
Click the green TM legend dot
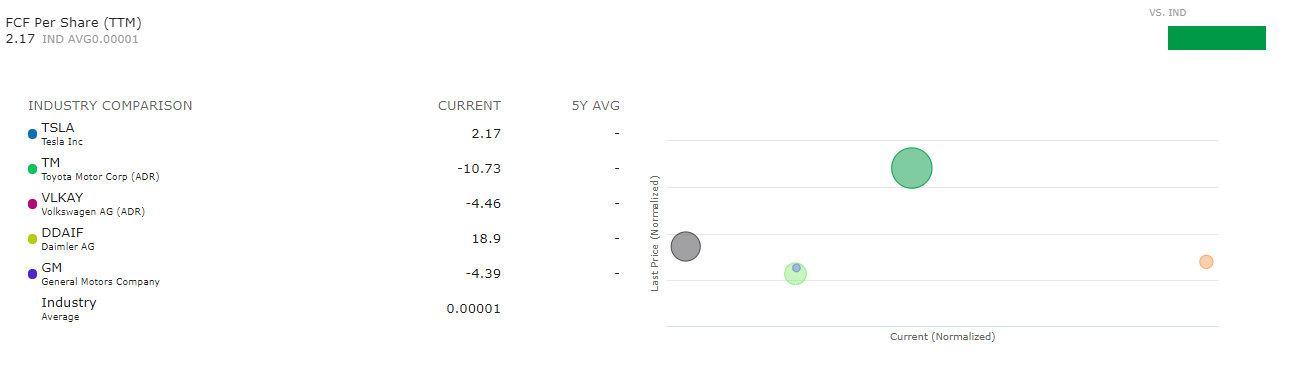pyautogui.click(x=33, y=169)
